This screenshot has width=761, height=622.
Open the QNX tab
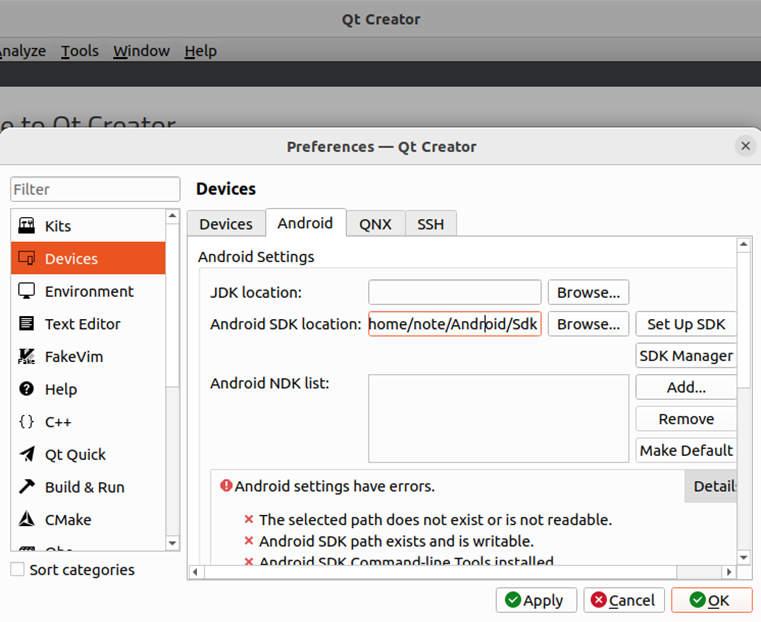tap(375, 224)
